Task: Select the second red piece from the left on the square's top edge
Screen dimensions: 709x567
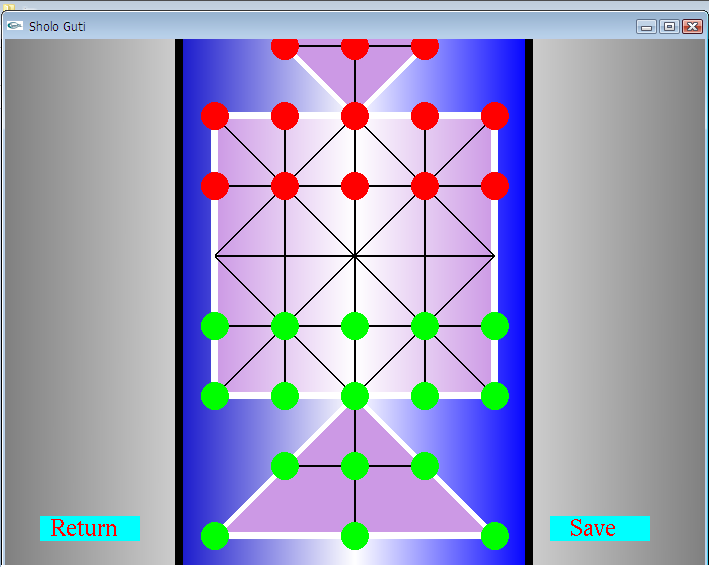Action: pos(285,116)
